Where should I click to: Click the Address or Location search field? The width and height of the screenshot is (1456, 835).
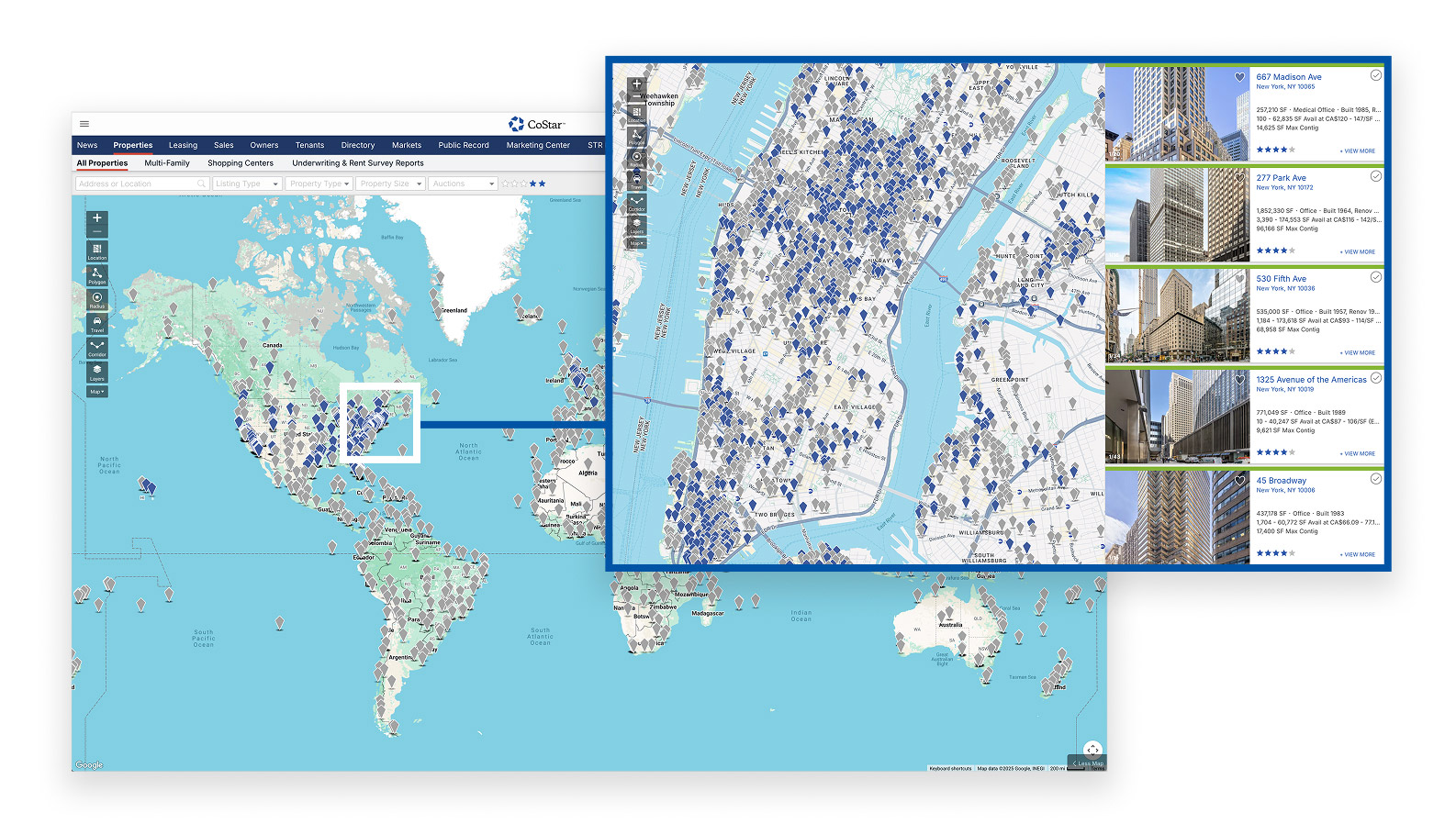138,184
